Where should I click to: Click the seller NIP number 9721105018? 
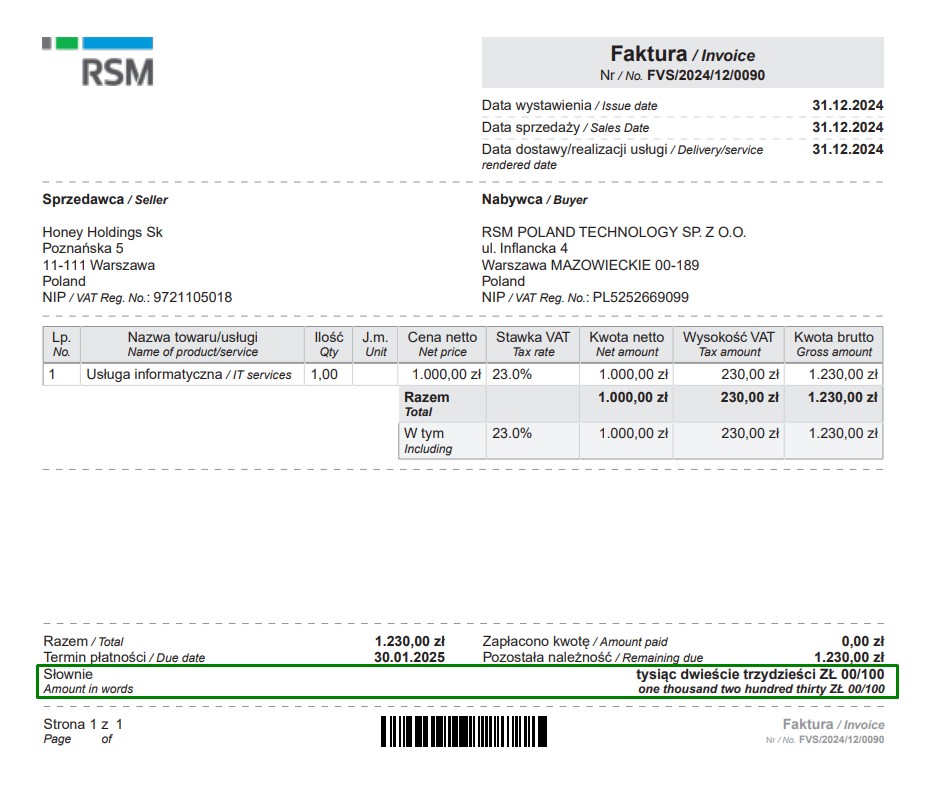coord(192,297)
